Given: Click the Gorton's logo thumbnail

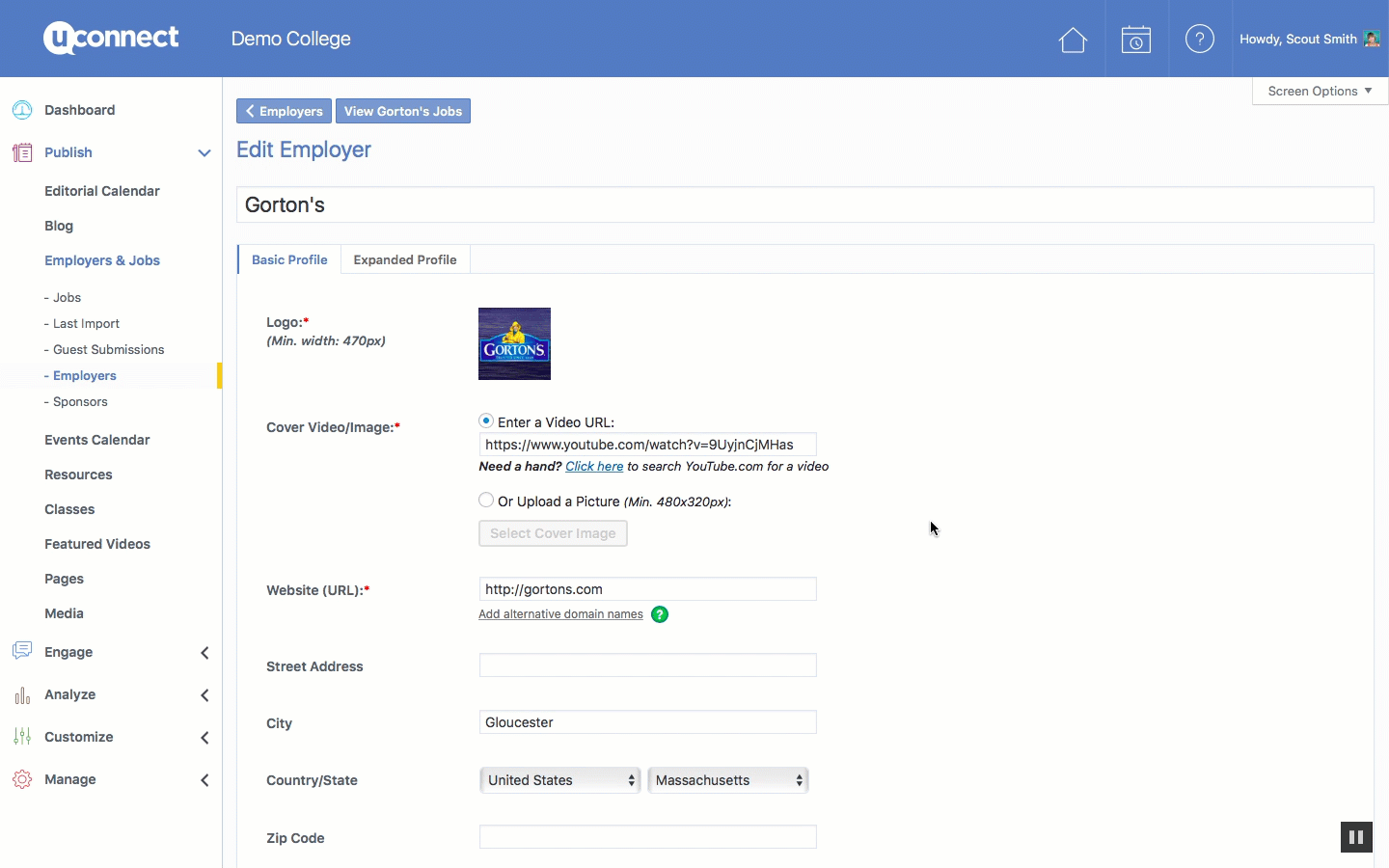Looking at the screenshot, I should (514, 343).
